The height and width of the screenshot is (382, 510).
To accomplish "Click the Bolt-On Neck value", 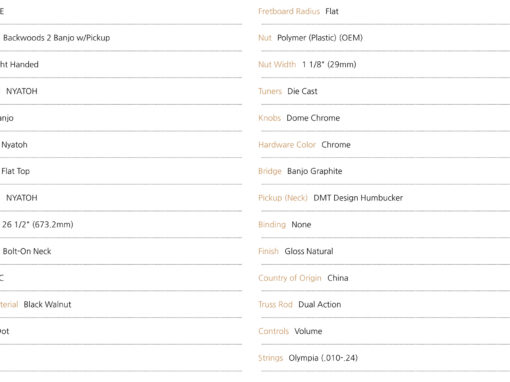I will [27, 251].
